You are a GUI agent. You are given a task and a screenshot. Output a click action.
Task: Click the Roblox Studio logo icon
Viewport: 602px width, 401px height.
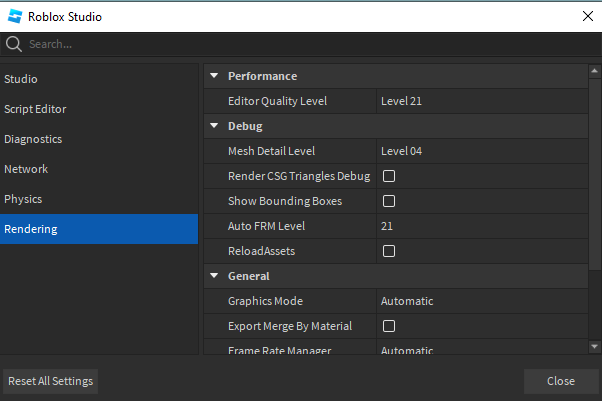[15, 17]
